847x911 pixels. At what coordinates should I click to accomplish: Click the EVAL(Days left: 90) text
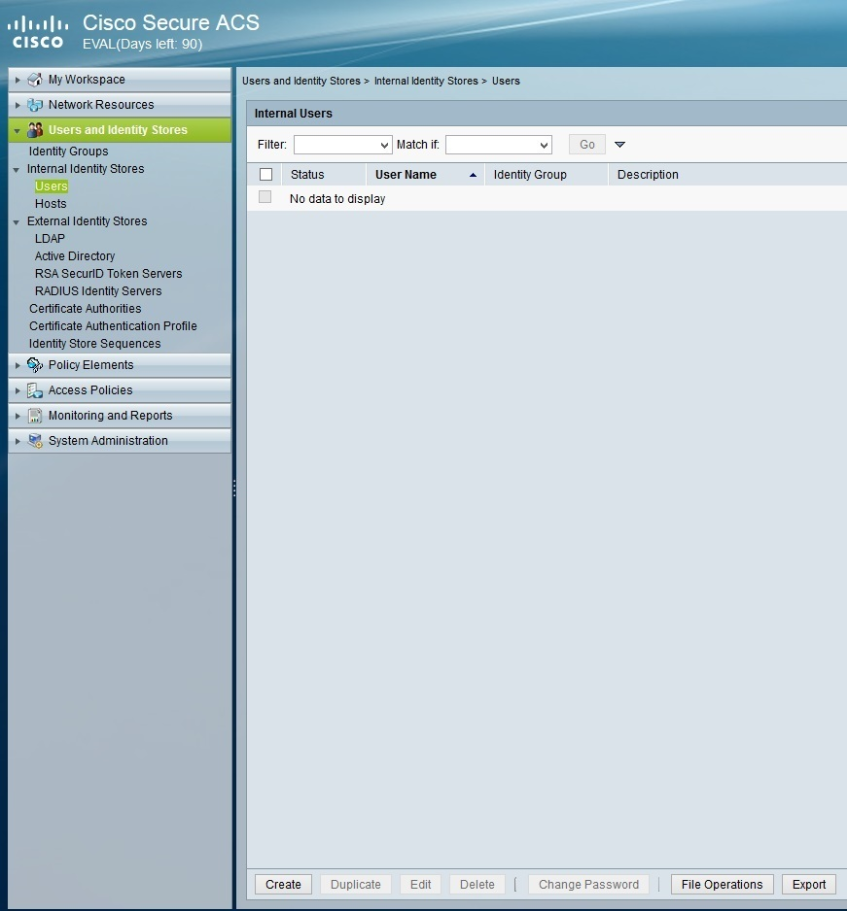tap(142, 44)
